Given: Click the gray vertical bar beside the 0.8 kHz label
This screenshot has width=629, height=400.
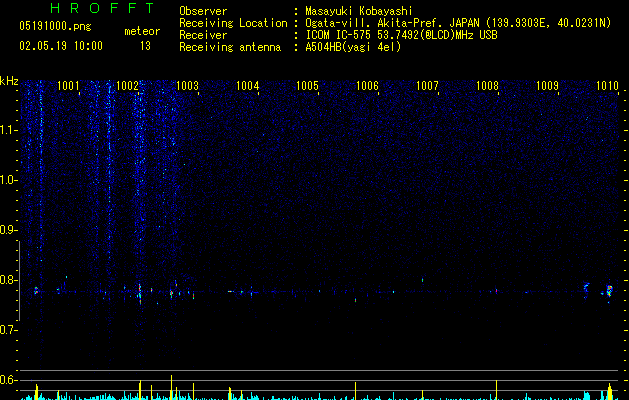Looking at the screenshot, I should click(x=19, y=280).
